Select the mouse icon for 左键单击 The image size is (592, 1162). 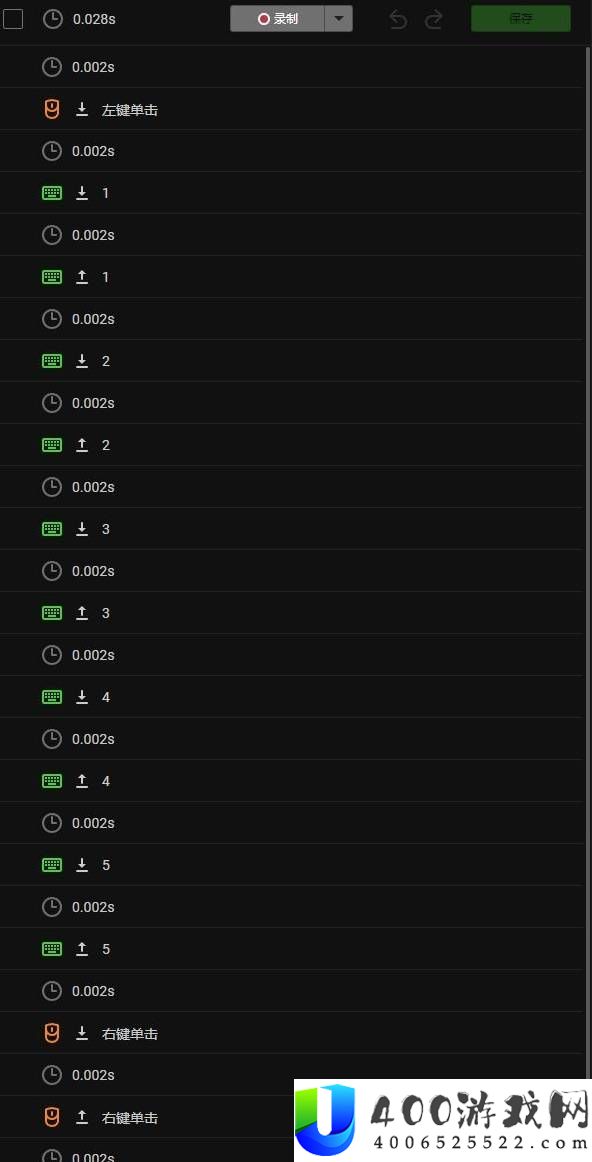tap(51, 110)
